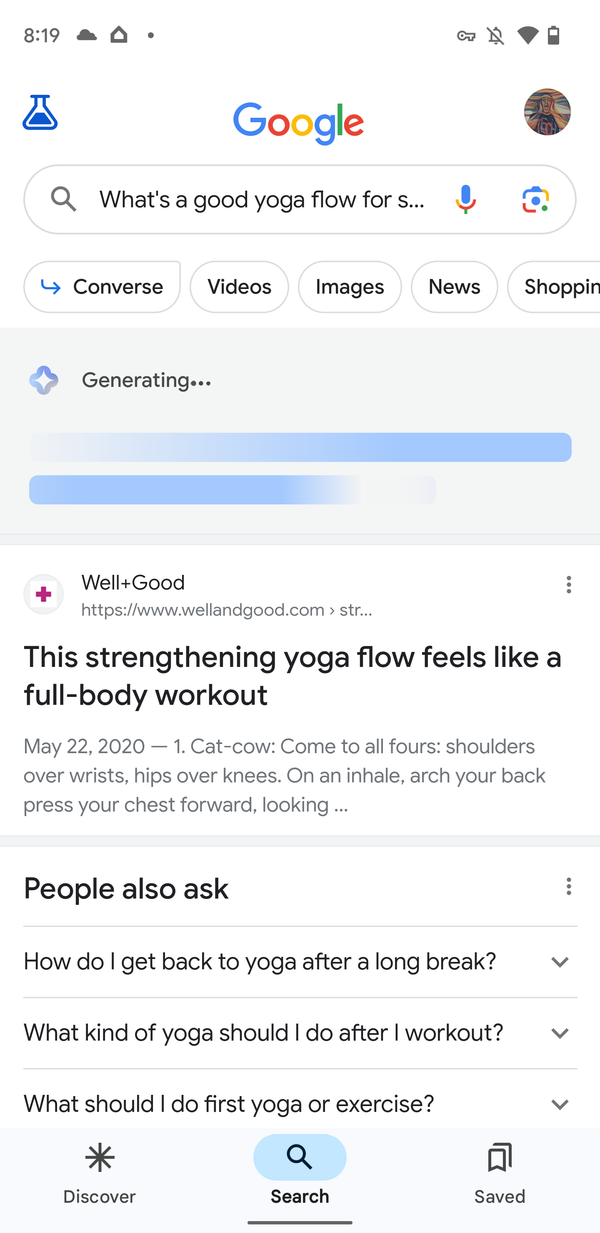The height and width of the screenshot is (1233, 600).
Task: Tap the Well+Good site favicon
Action: pyautogui.click(x=43, y=595)
